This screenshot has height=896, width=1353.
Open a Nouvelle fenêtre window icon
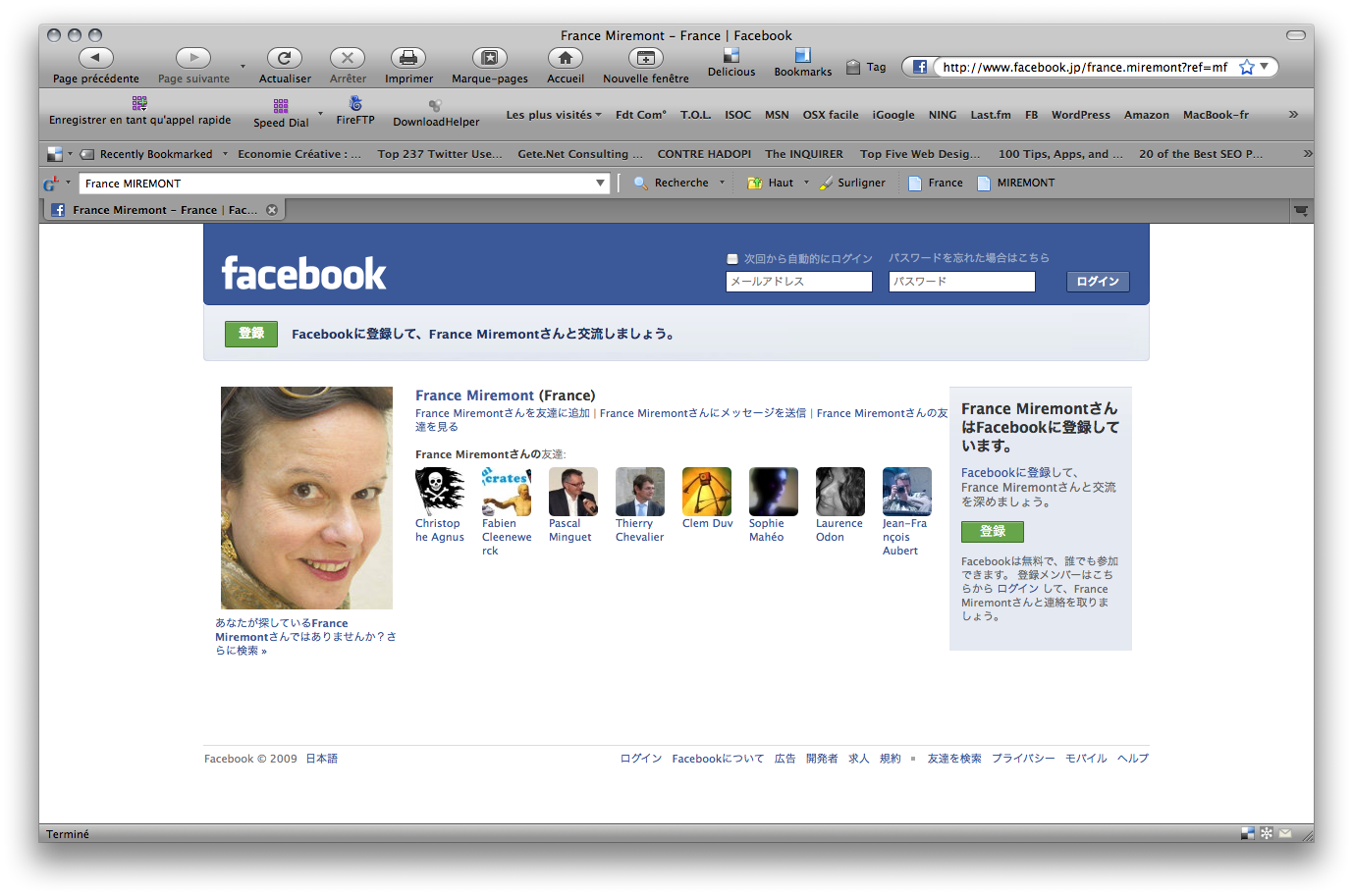[x=645, y=58]
